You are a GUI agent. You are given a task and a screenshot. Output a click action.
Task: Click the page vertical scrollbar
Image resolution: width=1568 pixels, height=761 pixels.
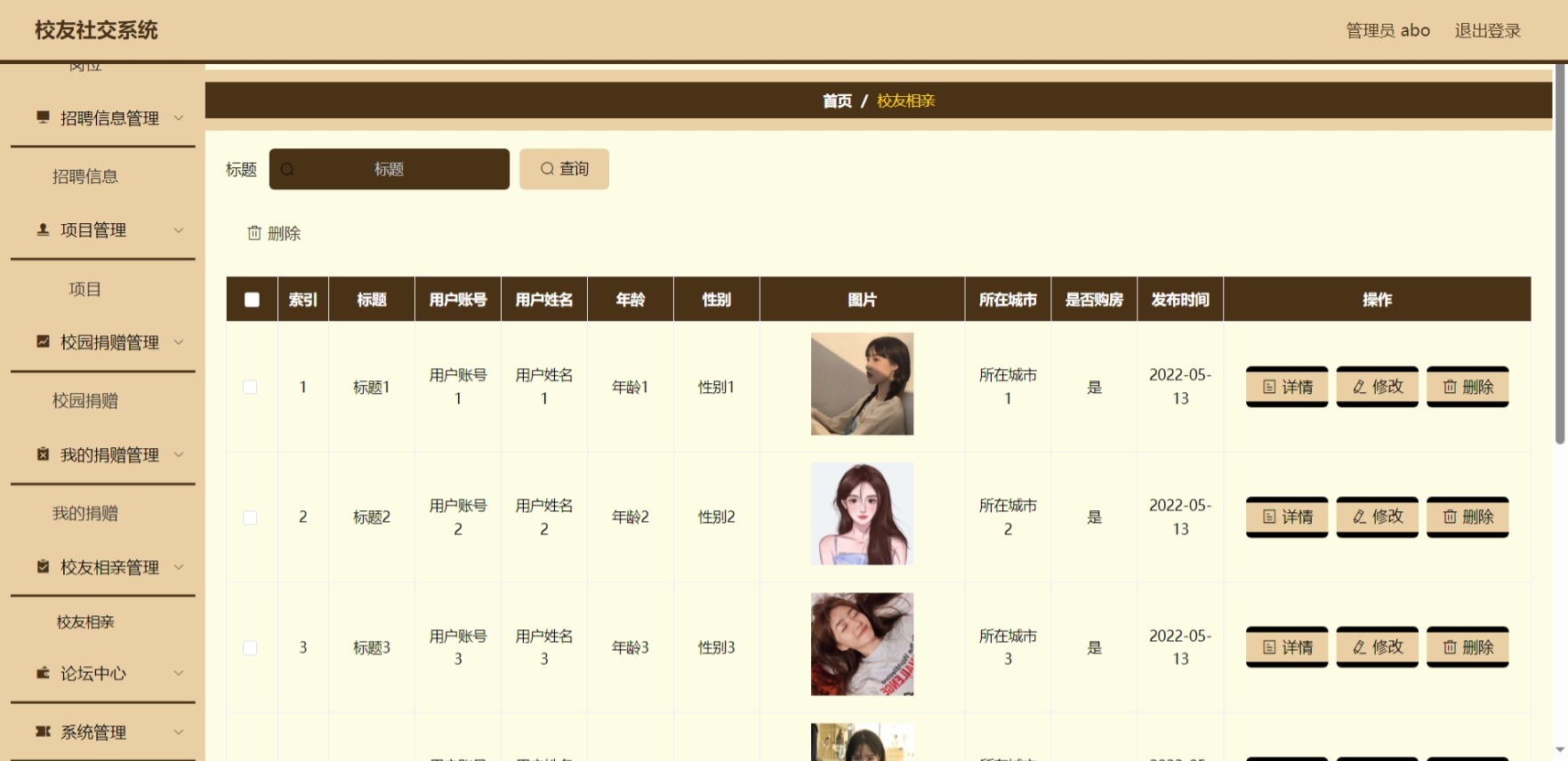tap(1560, 253)
